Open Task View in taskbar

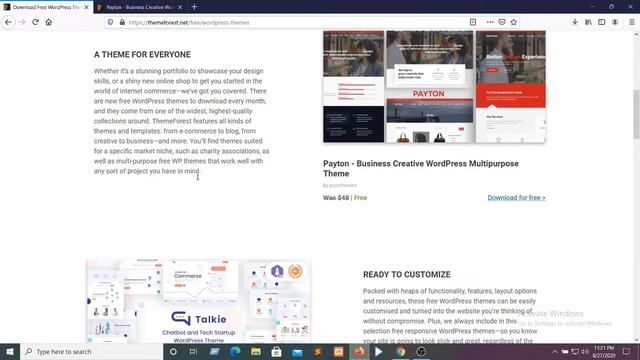pyautogui.click(x=193, y=351)
